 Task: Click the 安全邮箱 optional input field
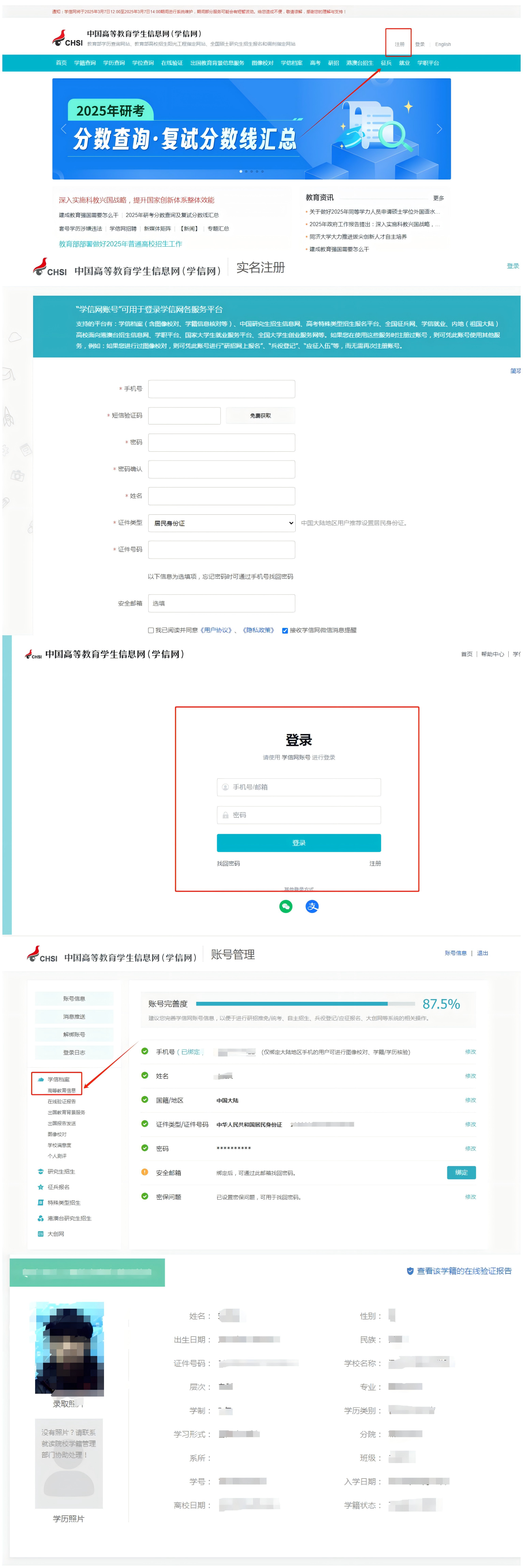222,603
